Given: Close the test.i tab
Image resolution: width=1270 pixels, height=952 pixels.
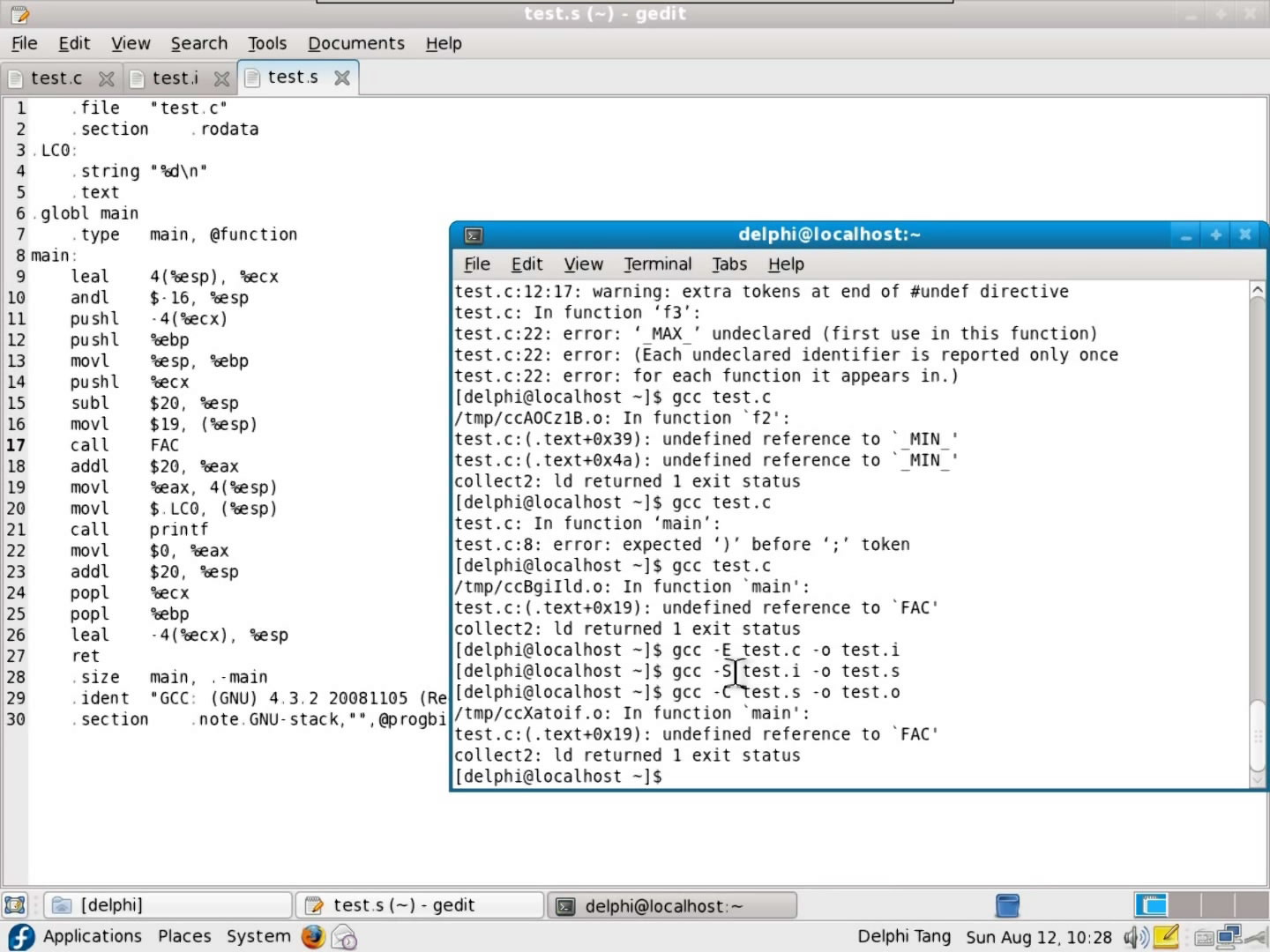Looking at the screenshot, I should point(221,79).
